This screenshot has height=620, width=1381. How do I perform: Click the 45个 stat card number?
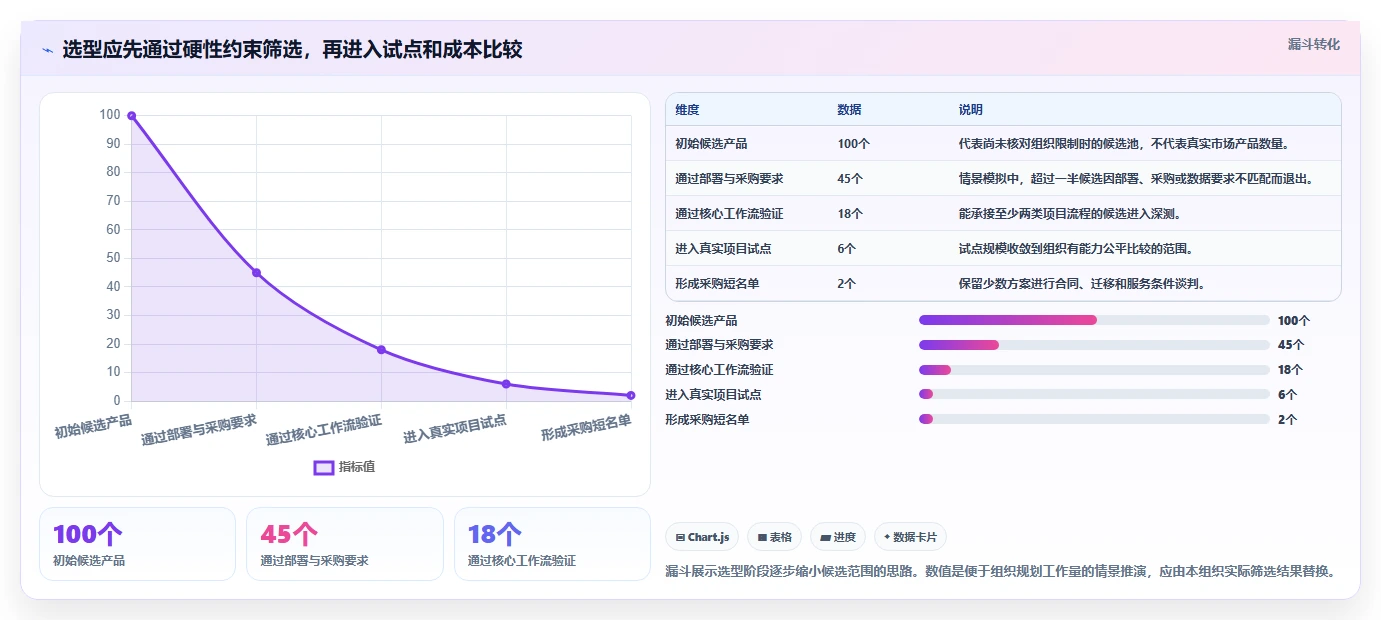tap(289, 535)
